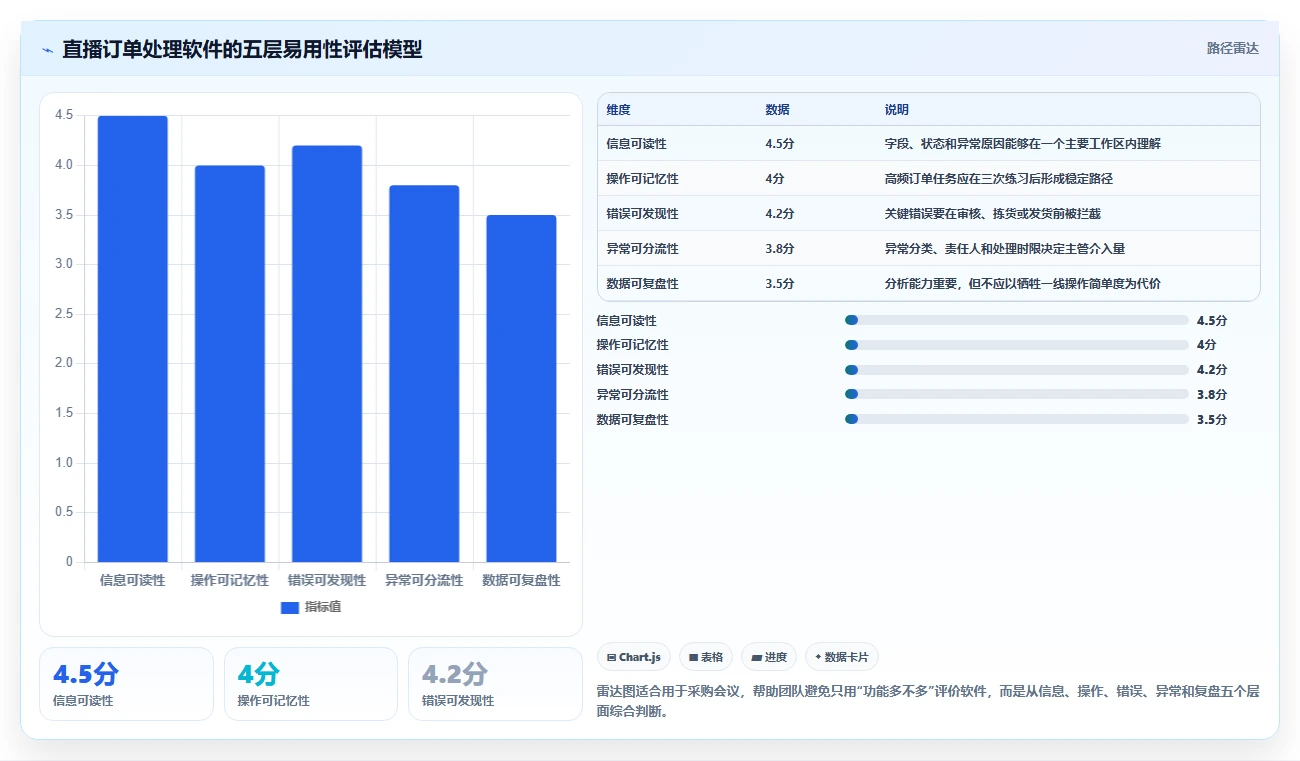Click the 错误可发现性 progress bar
The image size is (1300, 761).
coord(1016,370)
